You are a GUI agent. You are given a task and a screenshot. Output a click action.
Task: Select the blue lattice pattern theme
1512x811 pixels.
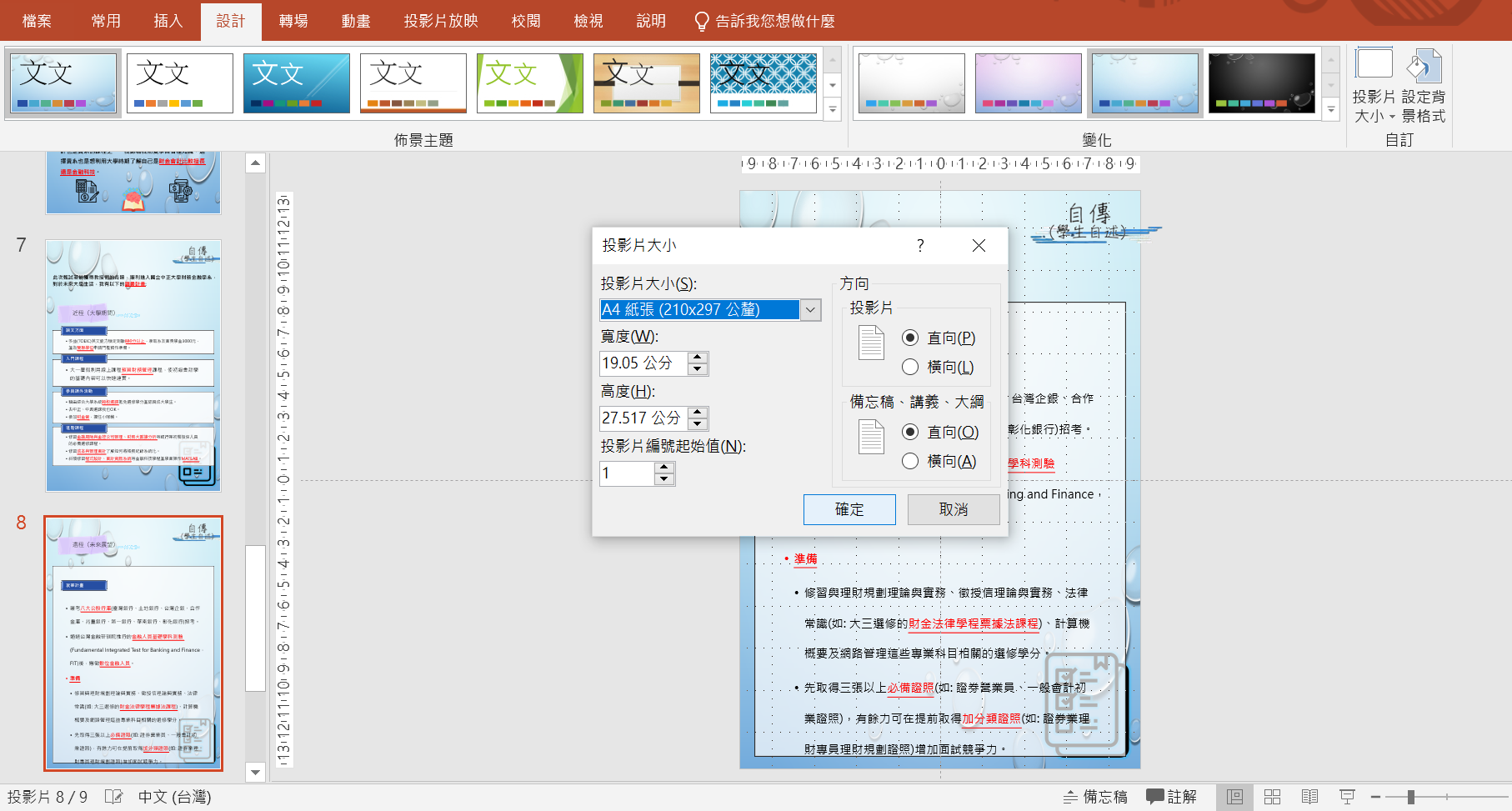coord(764,83)
